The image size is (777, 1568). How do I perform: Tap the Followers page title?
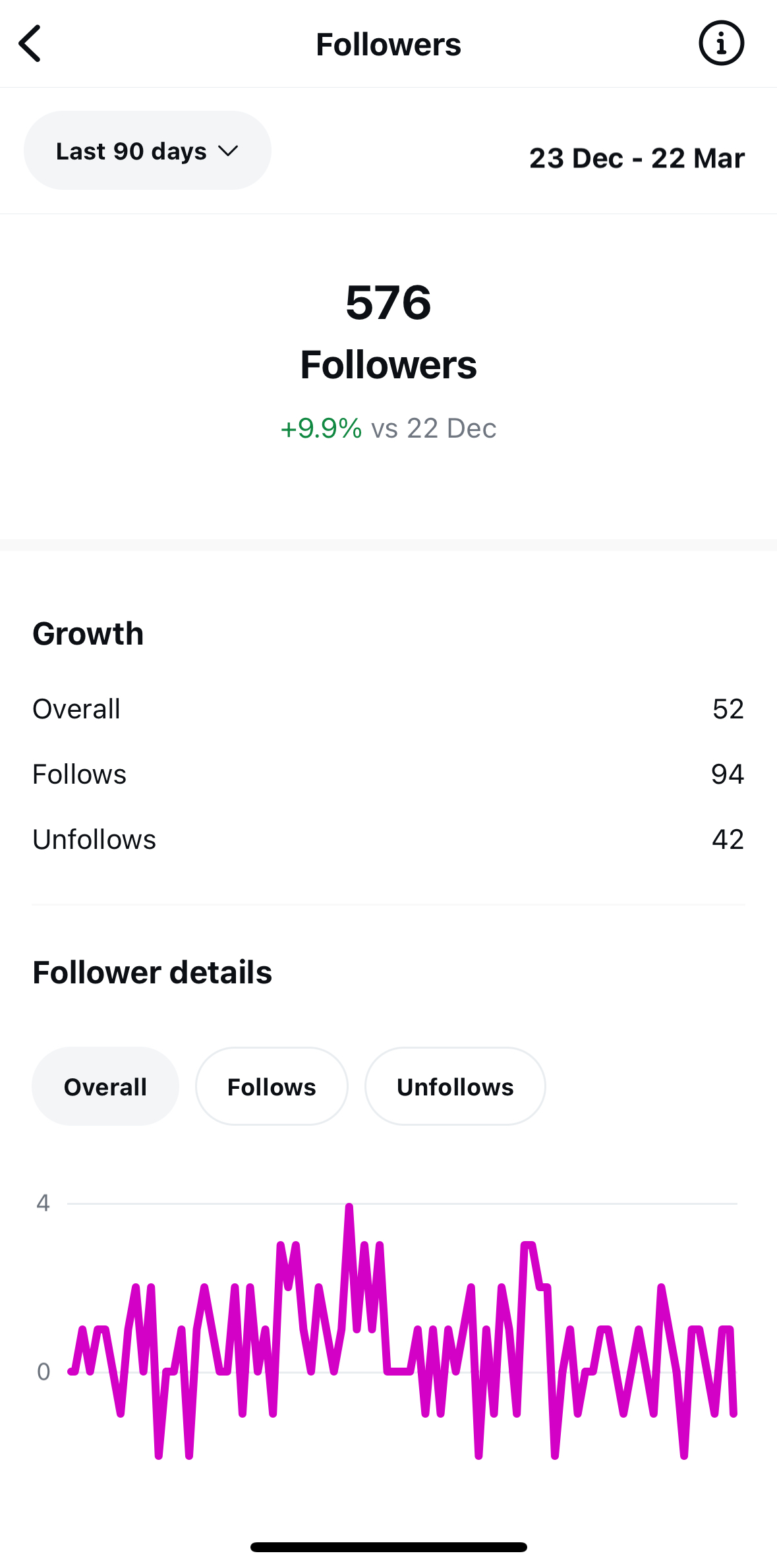(x=388, y=45)
